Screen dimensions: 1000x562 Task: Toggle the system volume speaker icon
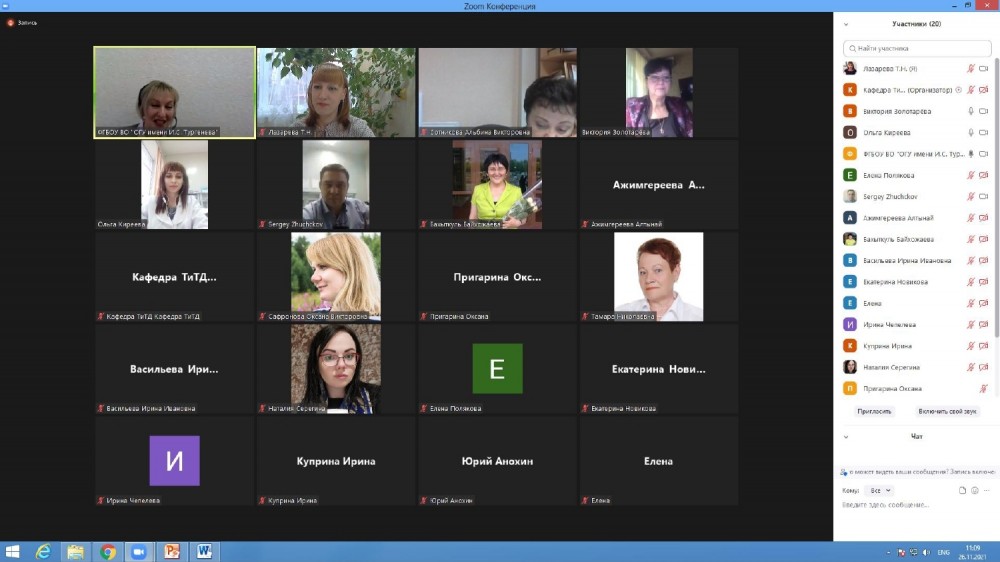[927, 552]
